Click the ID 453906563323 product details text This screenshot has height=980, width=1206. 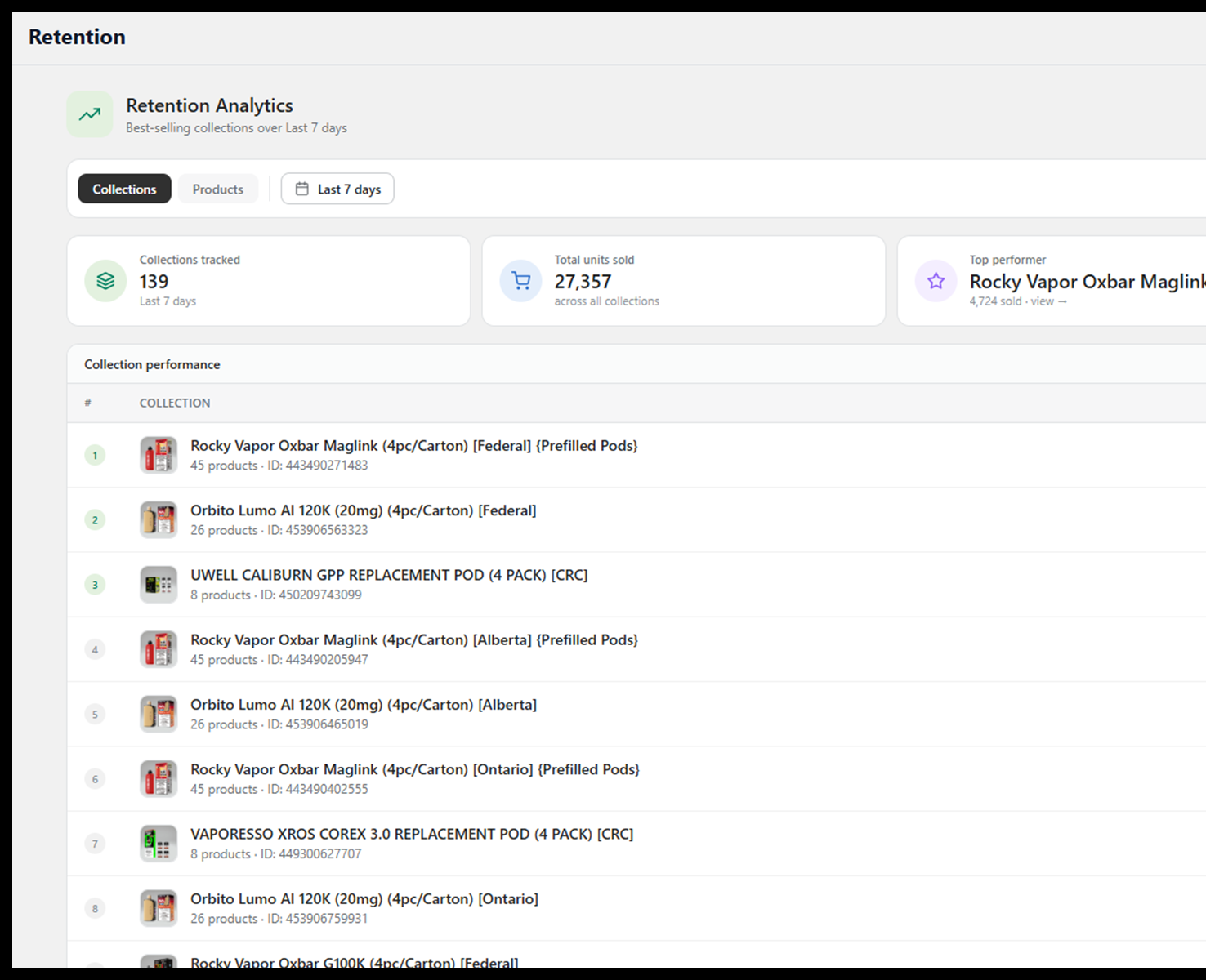(279, 530)
